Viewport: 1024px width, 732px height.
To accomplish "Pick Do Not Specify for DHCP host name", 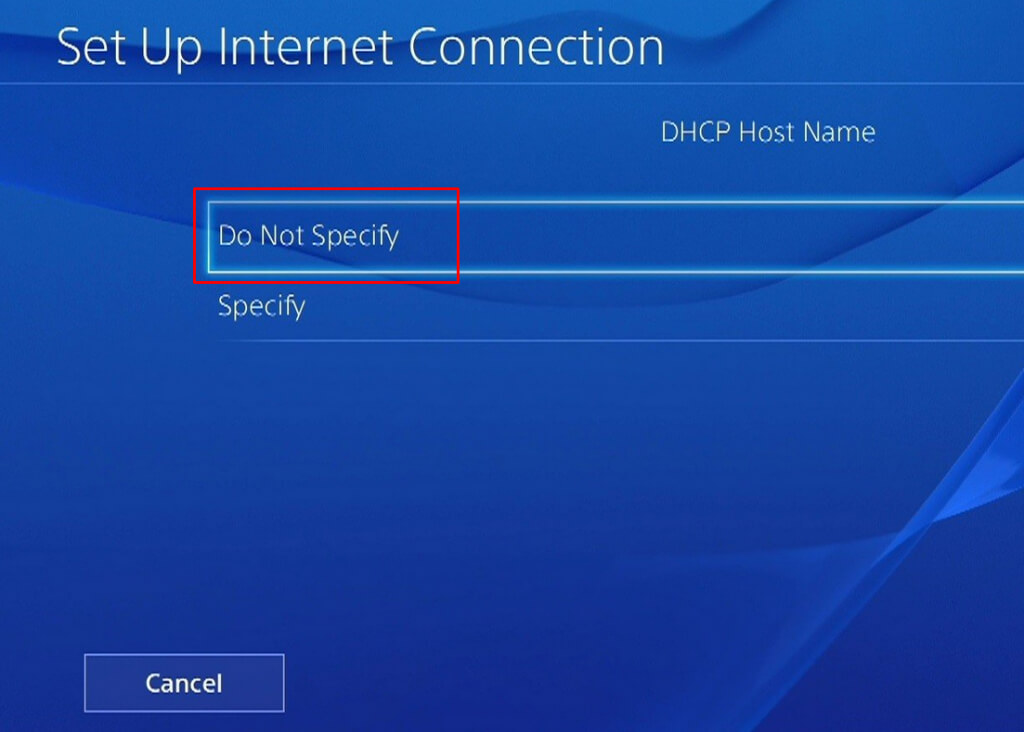I will click(x=616, y=236).
